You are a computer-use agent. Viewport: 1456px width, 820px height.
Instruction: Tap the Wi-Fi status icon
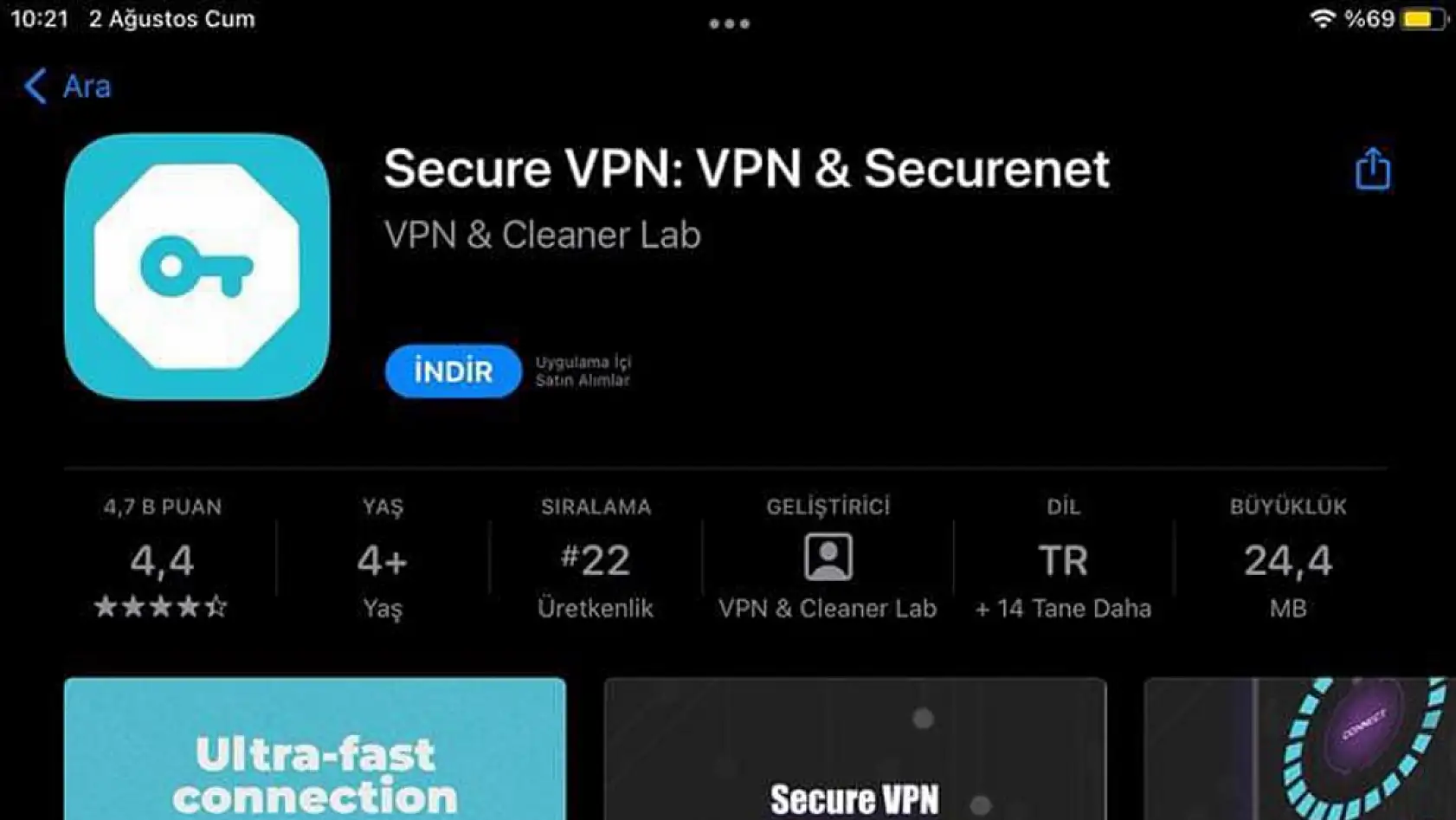[1322, 18]
